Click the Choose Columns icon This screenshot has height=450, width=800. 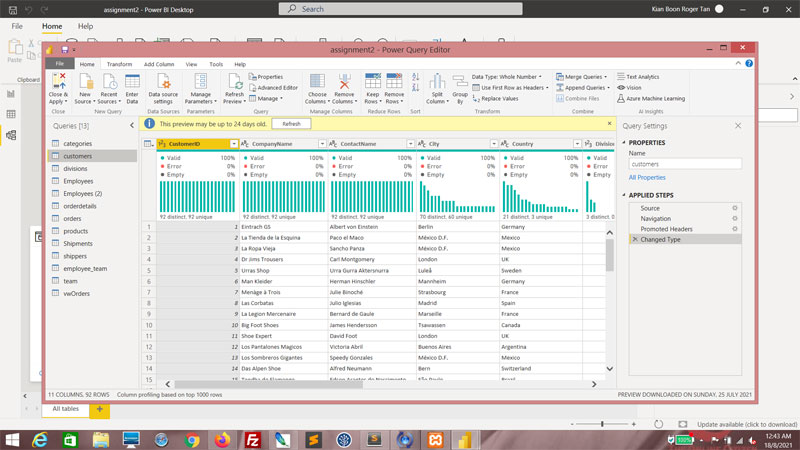(317, 88)
